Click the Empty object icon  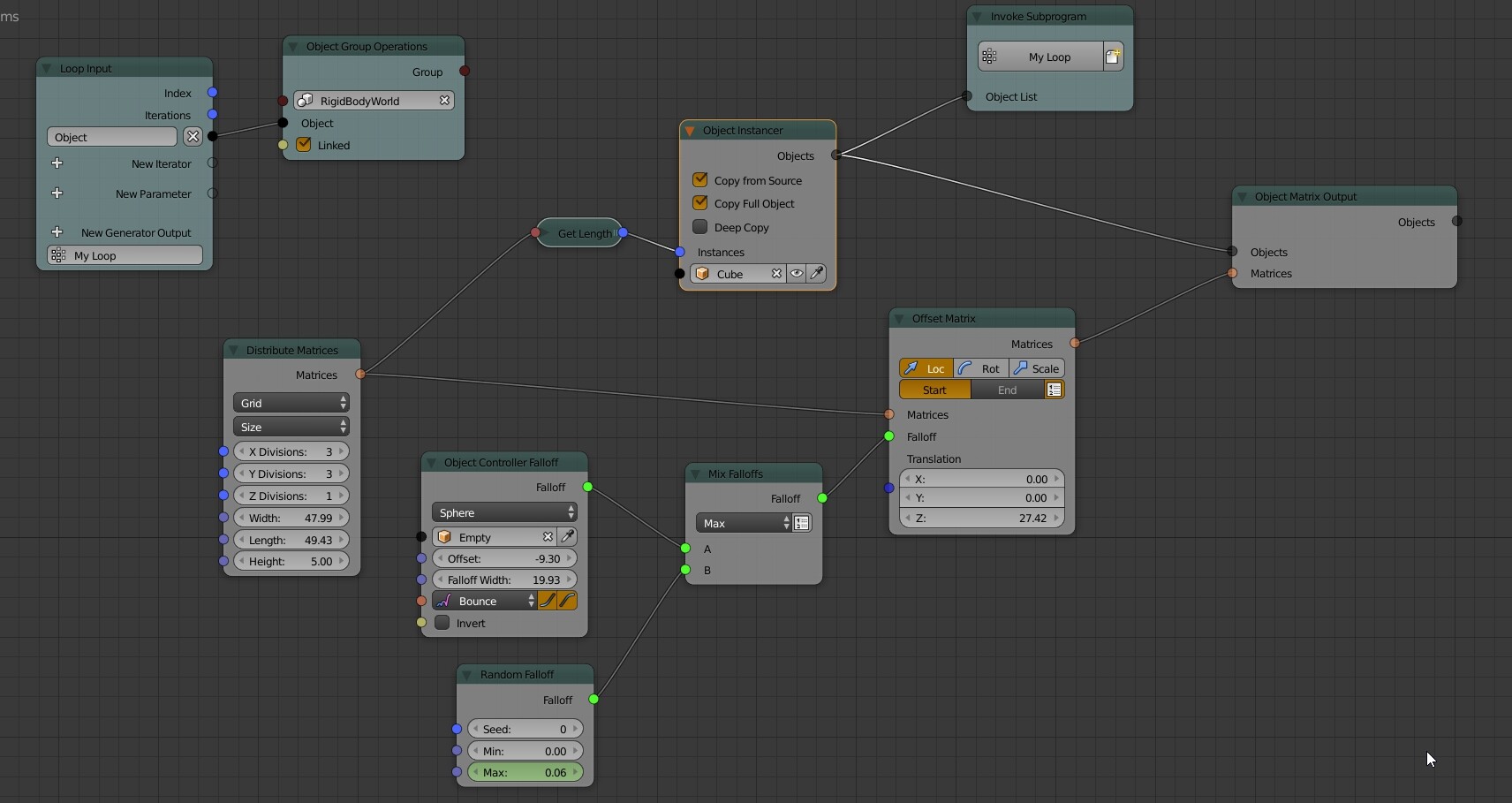point(444,537)
